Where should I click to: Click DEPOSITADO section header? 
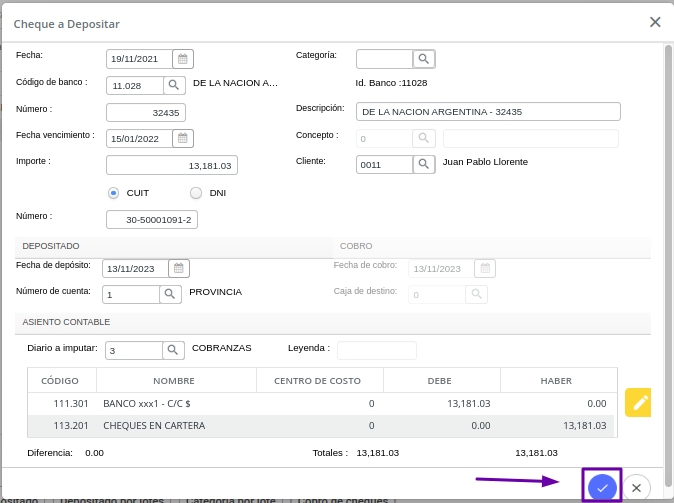coord(174,246)
